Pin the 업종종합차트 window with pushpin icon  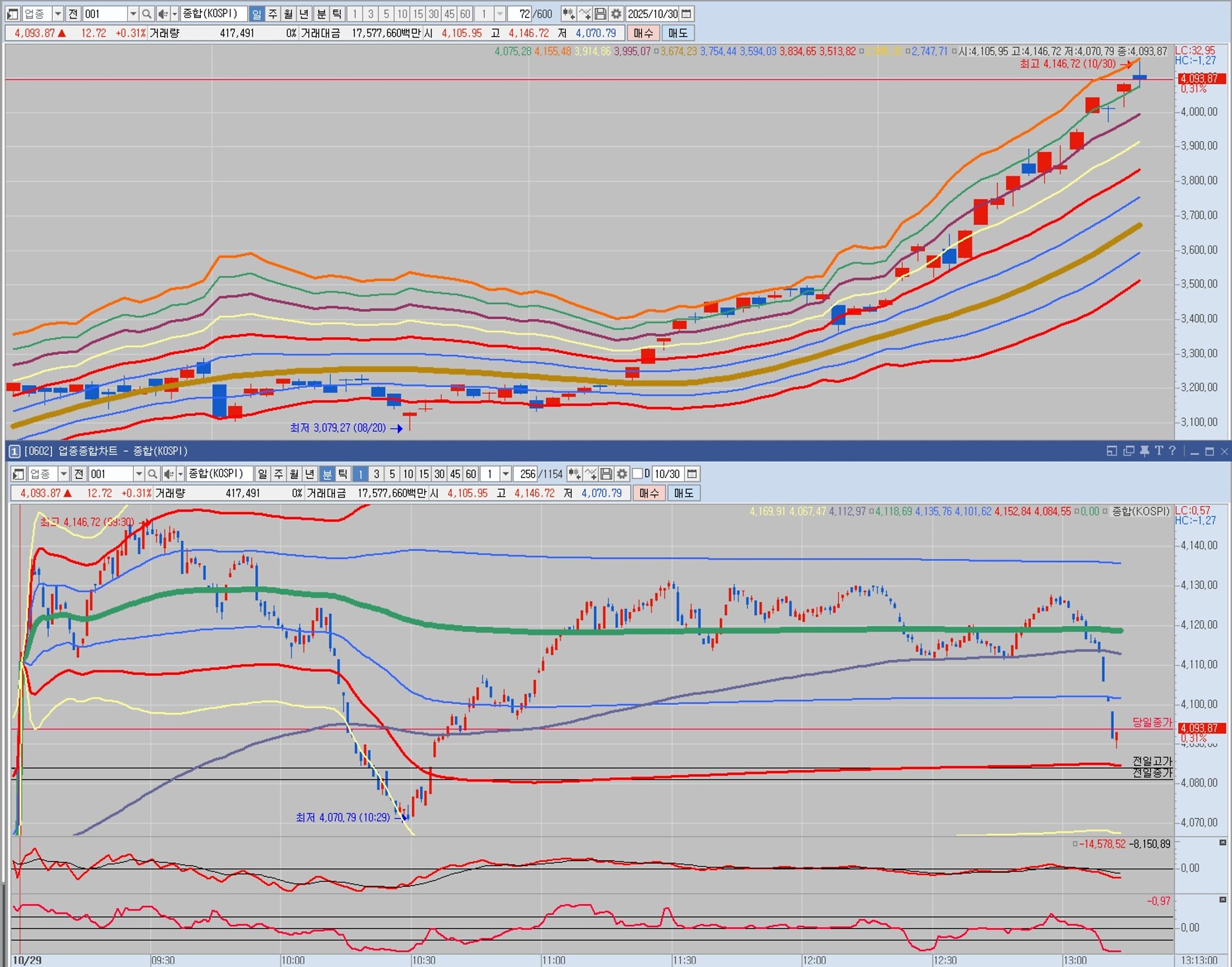coord(1145,451)
